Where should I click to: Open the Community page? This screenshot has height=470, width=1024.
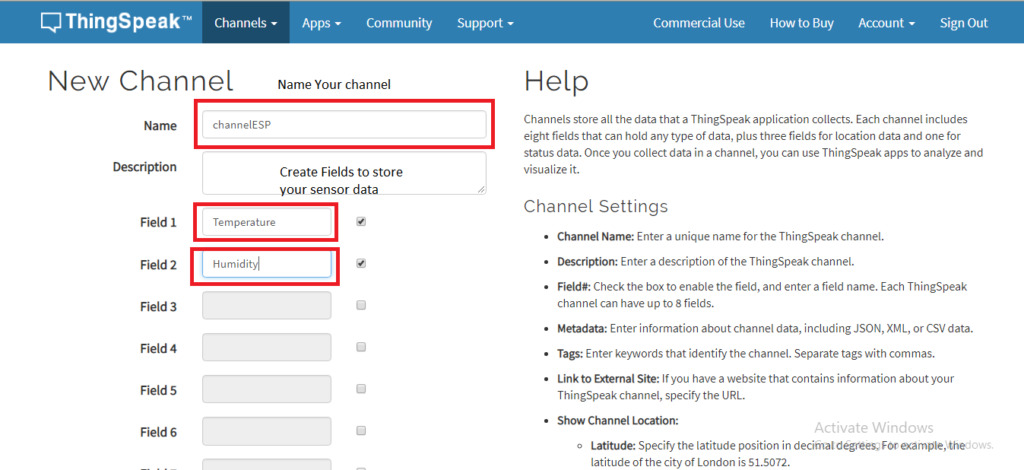pos(399,23)
